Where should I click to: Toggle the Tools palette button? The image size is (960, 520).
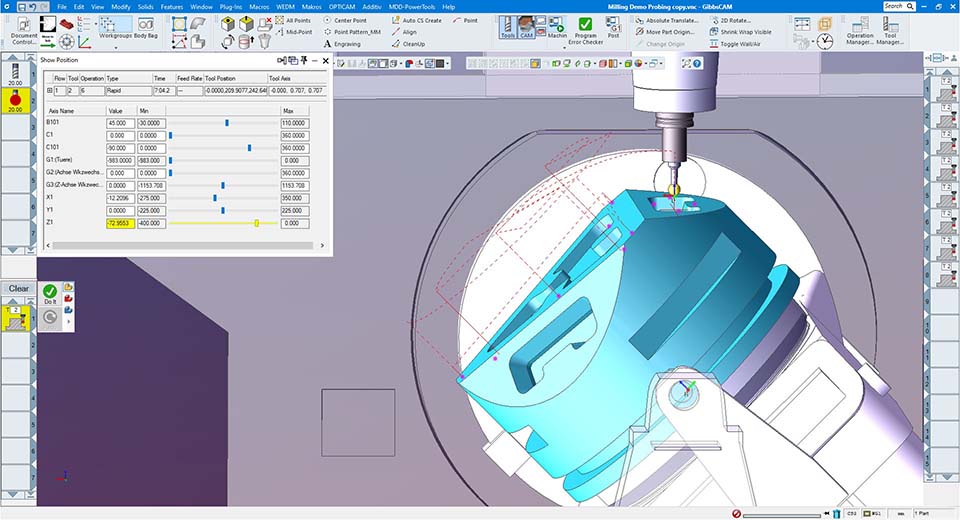point(508,26)
